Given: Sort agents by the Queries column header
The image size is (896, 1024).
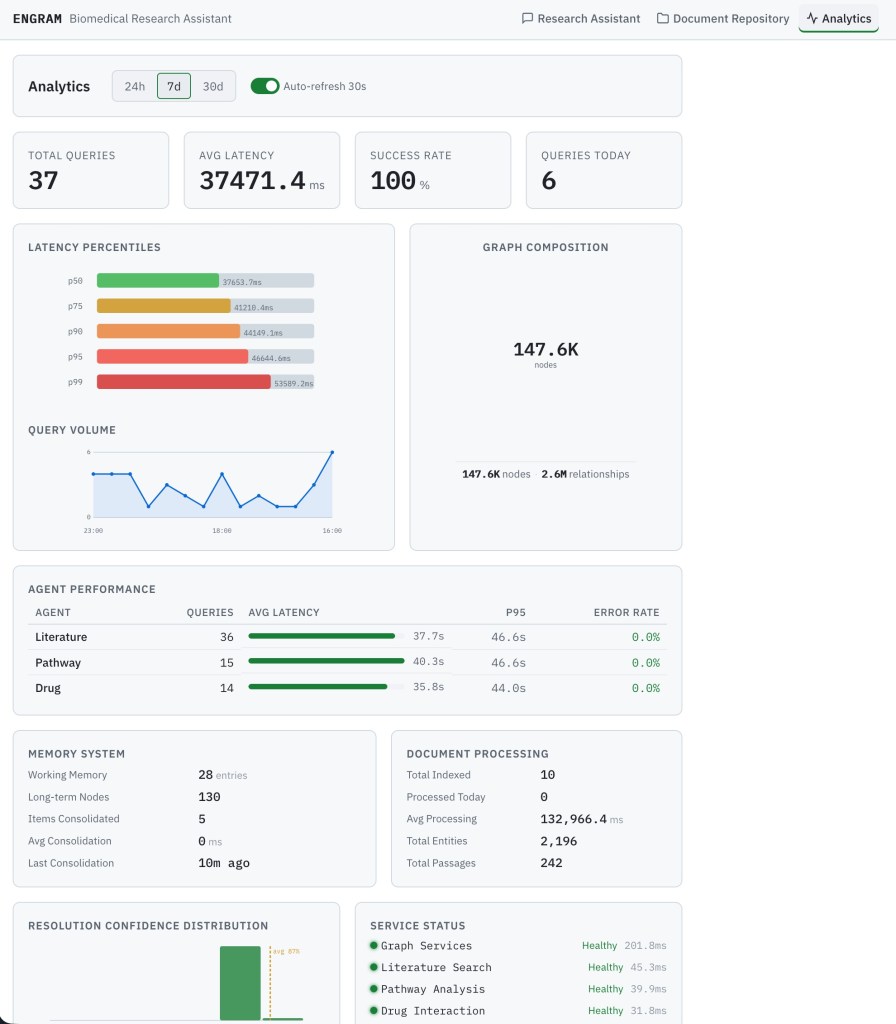Looking at the screenshot, I should tap(210, 612).
